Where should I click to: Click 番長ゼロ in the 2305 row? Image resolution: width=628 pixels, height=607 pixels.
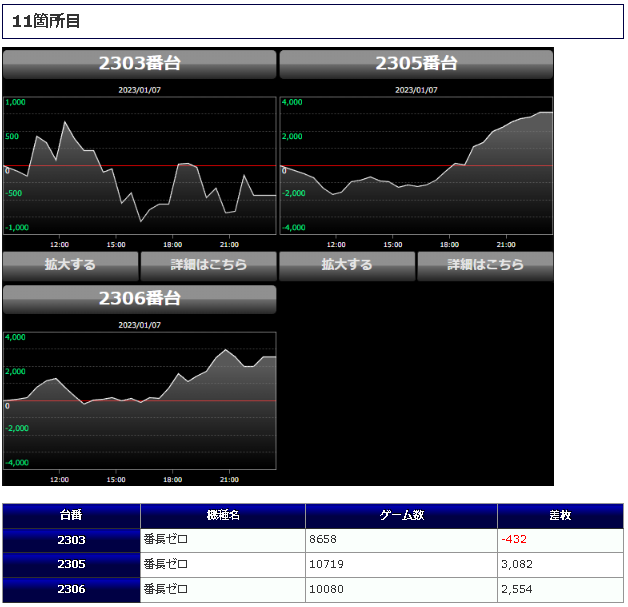[x=166, y=565]
